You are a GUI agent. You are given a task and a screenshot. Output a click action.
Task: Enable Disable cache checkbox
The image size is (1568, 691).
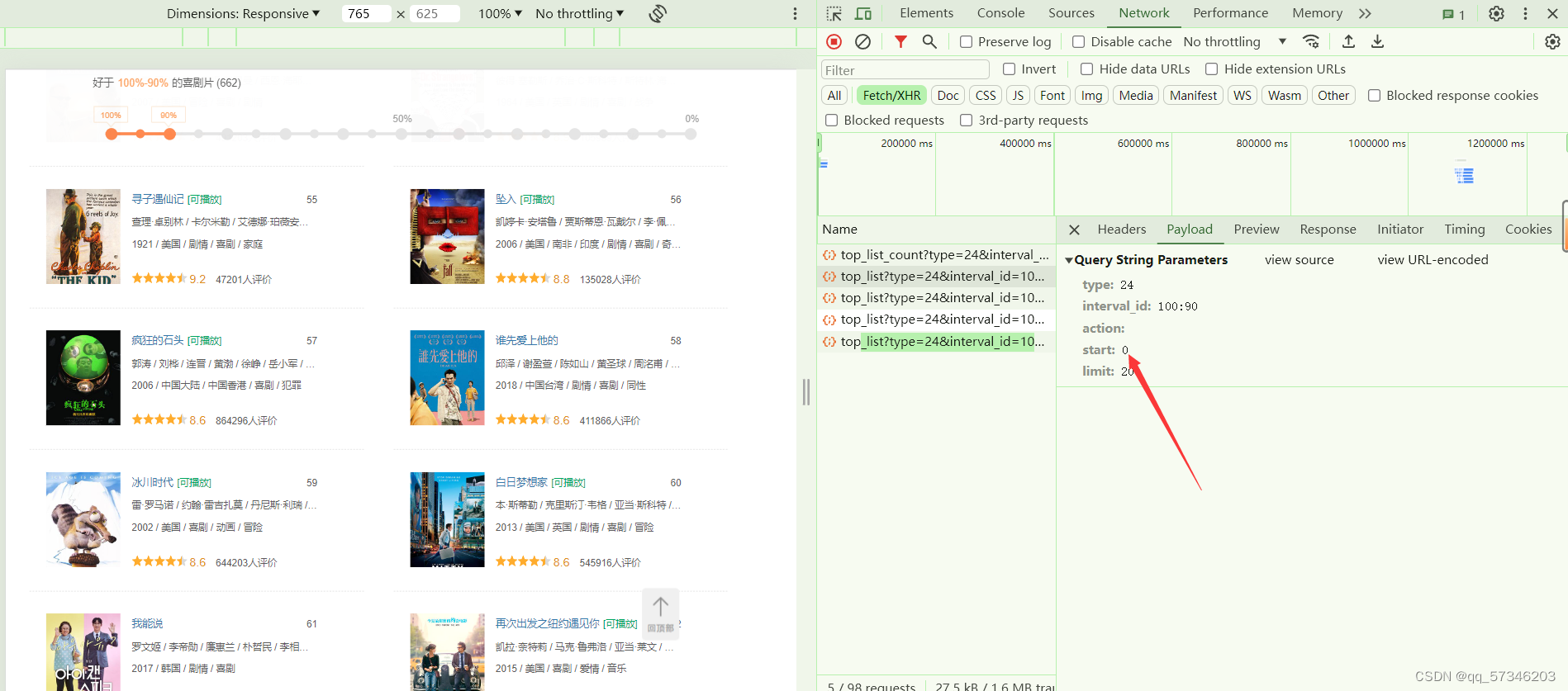point(1078,41)
